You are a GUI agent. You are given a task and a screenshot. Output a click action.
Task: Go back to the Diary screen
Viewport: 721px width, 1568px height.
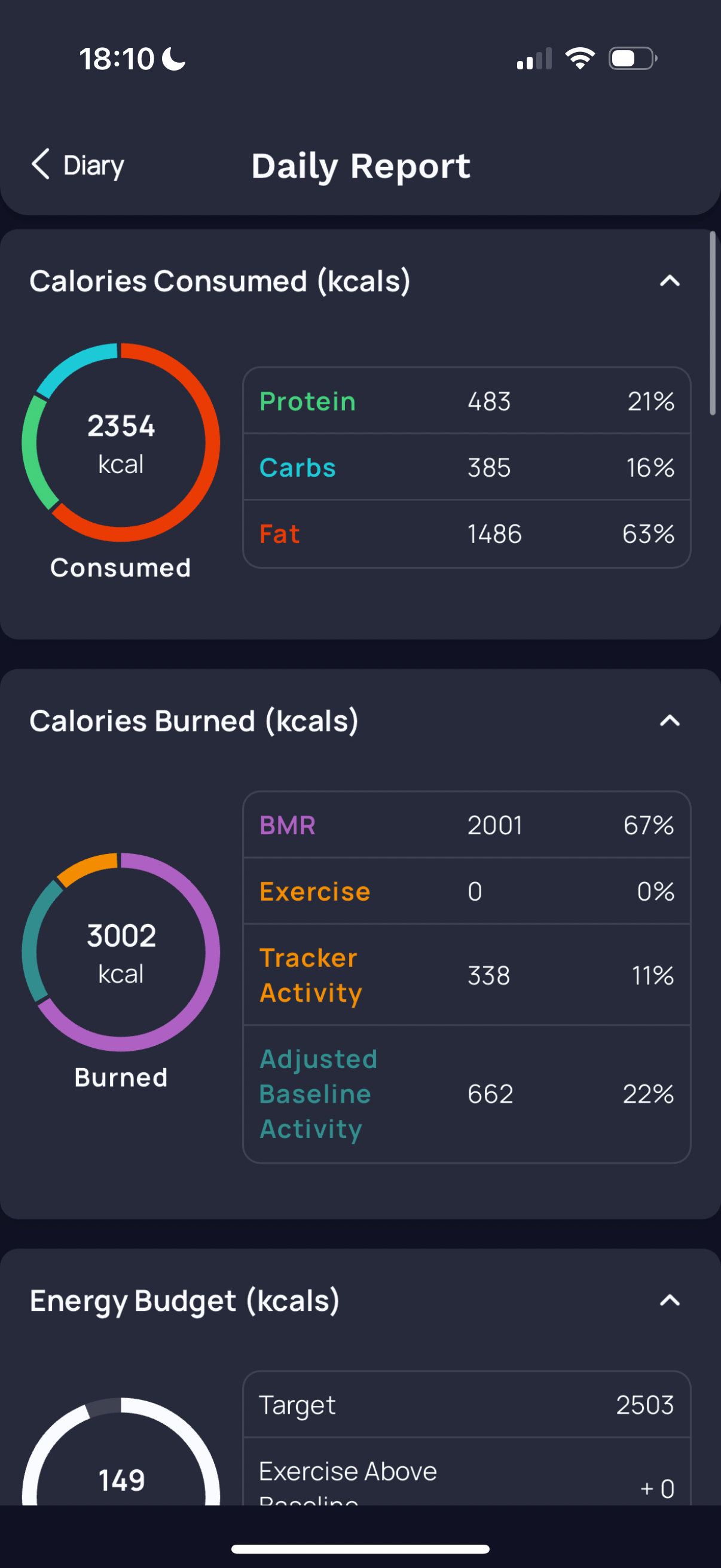pyautogui.click(x=78, y=165)
